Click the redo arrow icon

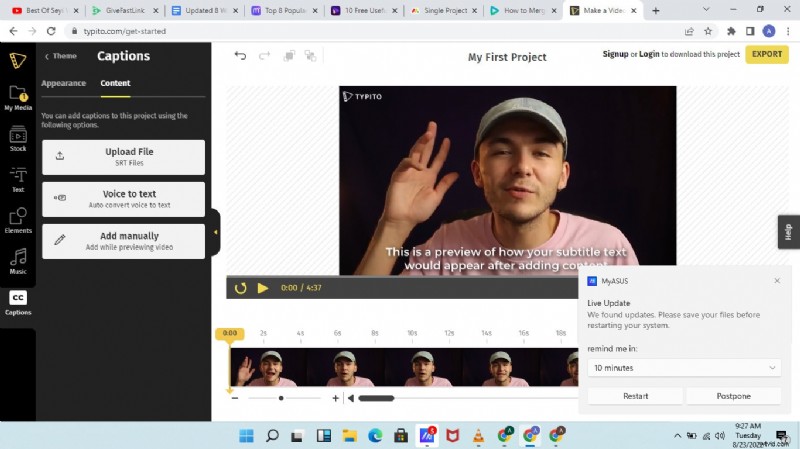click(263, 56)
